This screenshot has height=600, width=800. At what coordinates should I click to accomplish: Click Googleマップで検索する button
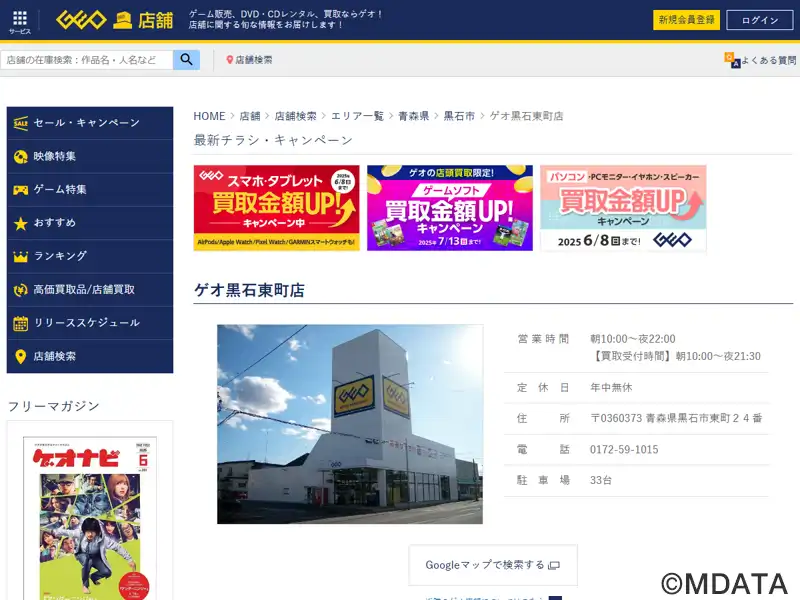point(493,565)
